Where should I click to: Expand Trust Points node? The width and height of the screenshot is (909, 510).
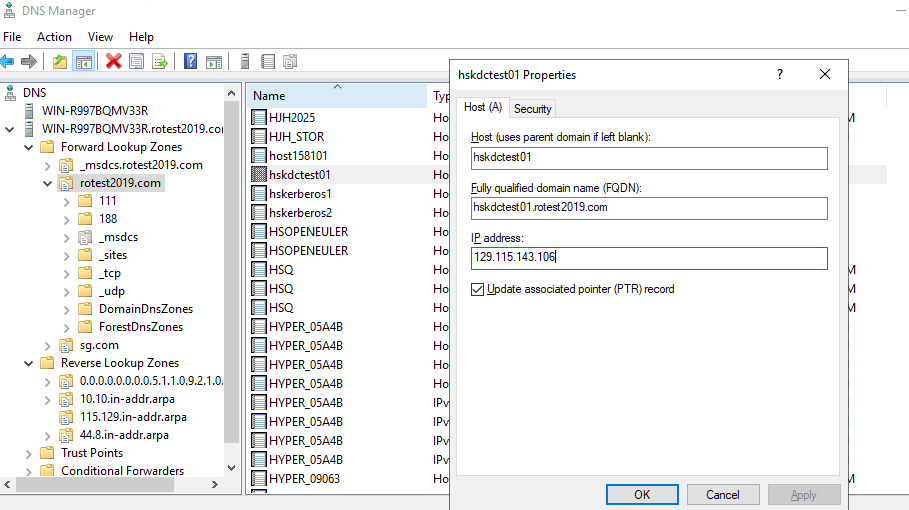(x=28, y=453)
